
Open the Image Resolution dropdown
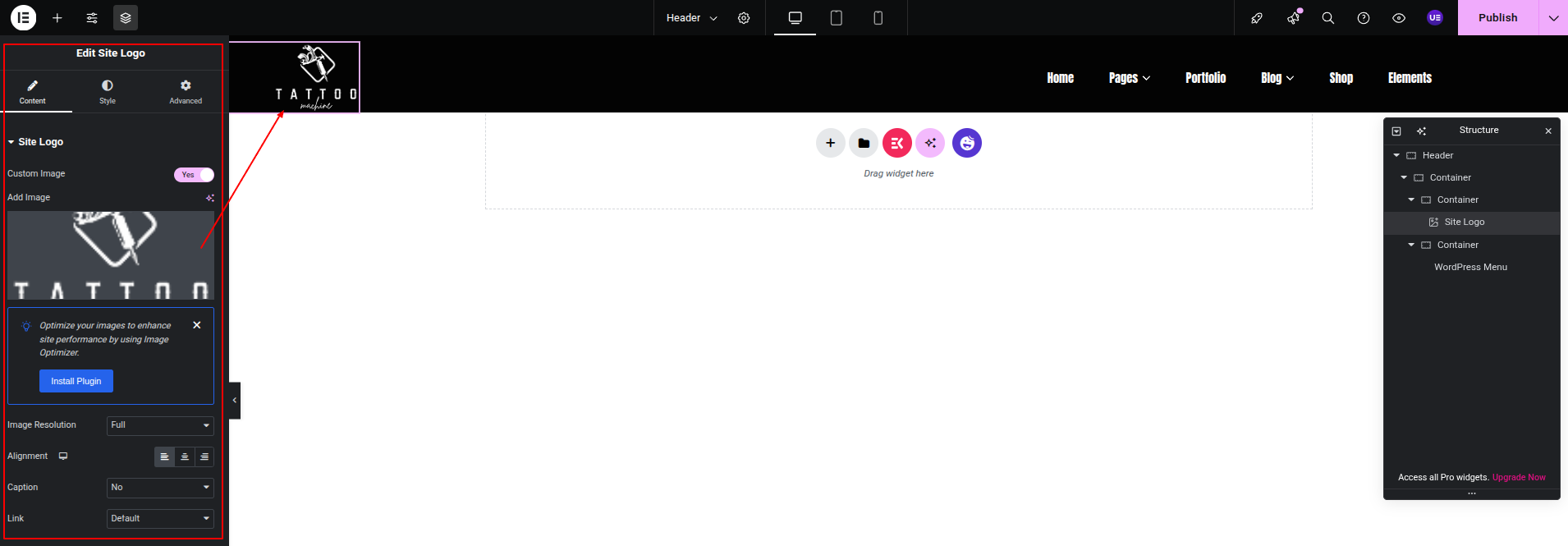click(x=160, y=425)
